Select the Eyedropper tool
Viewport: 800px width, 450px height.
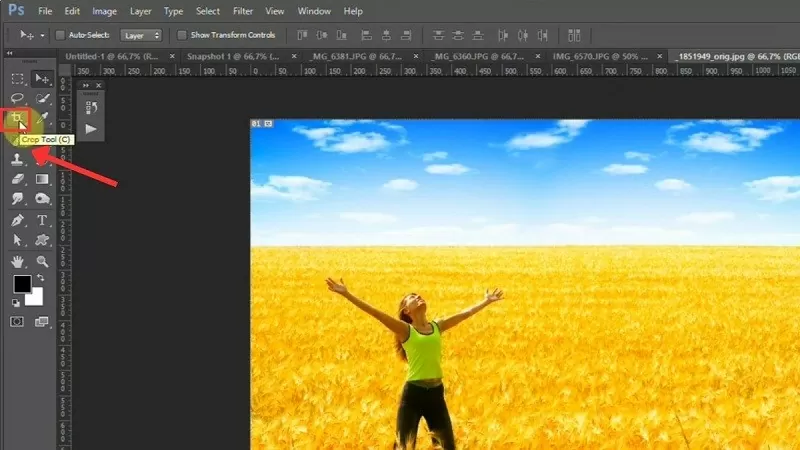(43, 118)
